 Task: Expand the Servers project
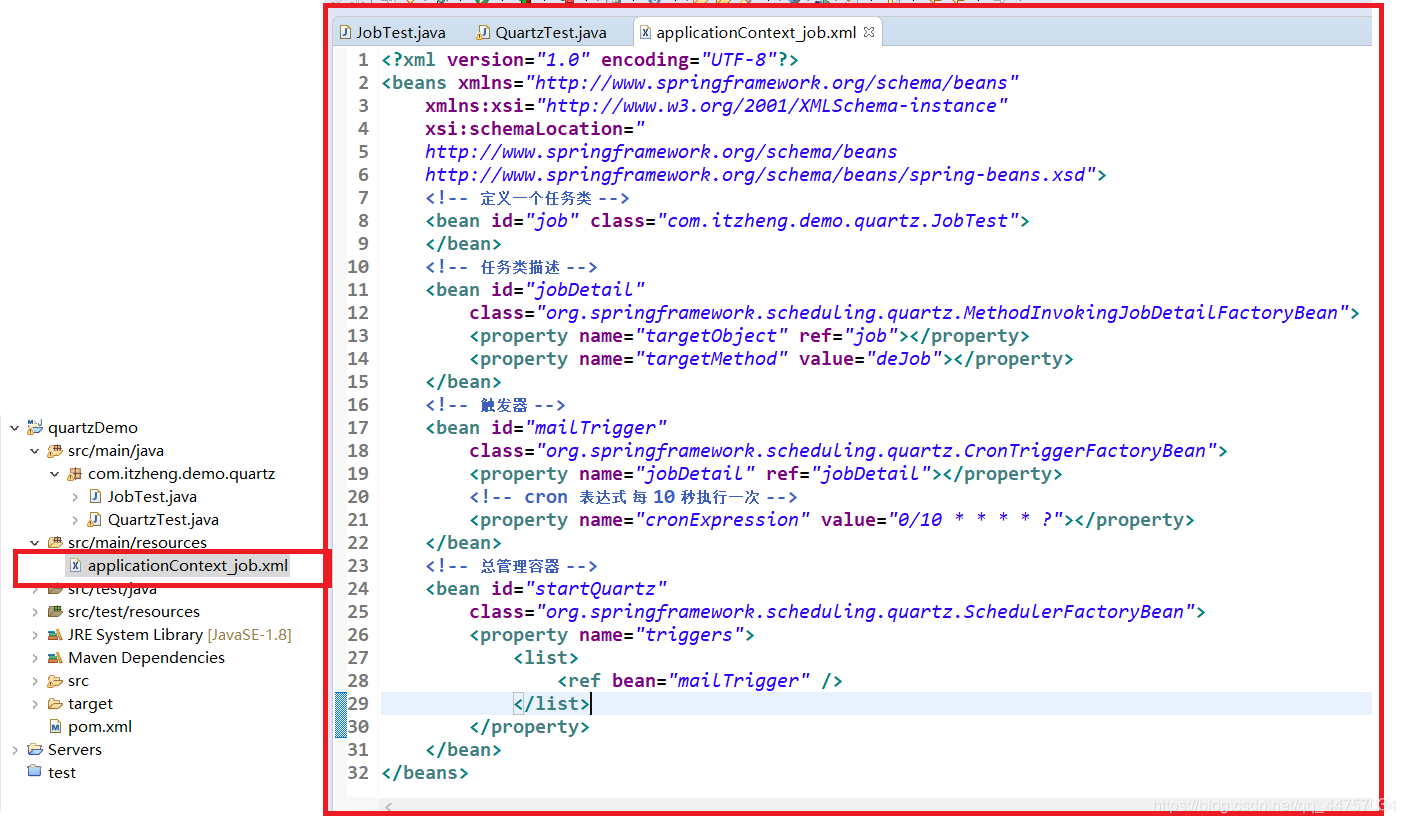pos(14,750)
